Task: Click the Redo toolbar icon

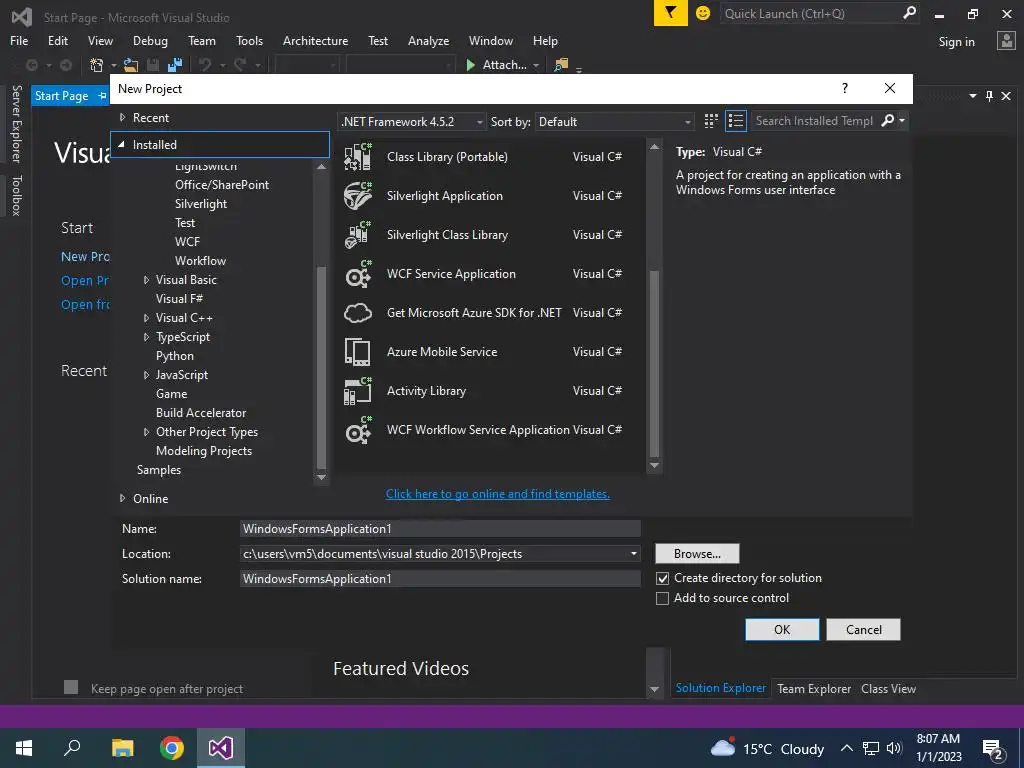Action: 240,65
